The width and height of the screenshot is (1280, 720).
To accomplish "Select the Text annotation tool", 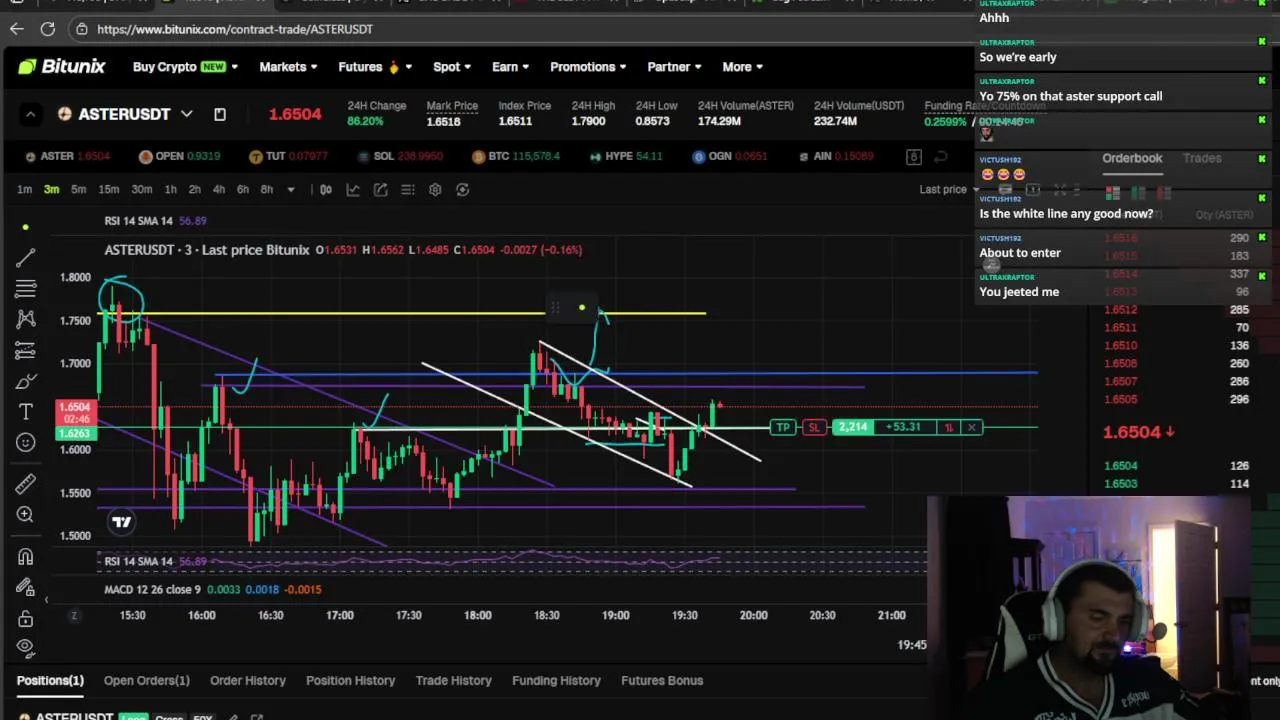I will coord(26,411).
